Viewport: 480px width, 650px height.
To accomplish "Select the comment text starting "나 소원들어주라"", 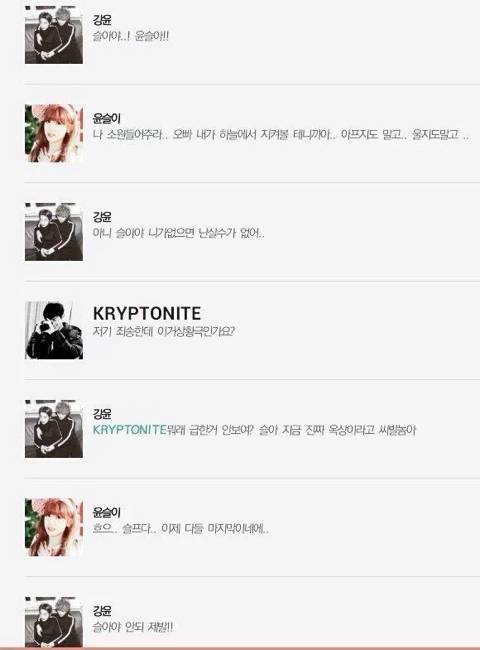I will (x=281, y=135).
